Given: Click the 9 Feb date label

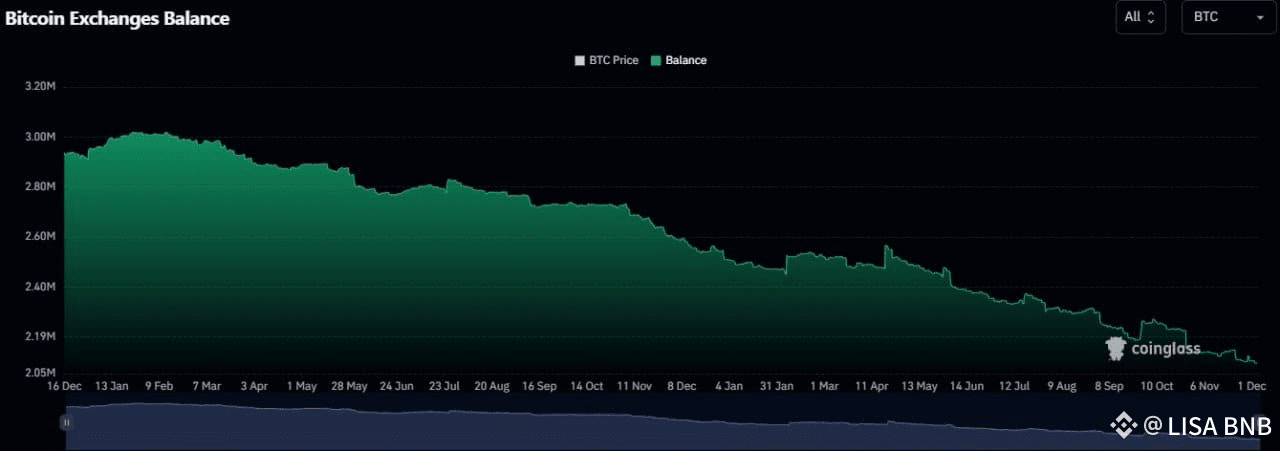Looking at the screenshot, I should pos(160,386).
